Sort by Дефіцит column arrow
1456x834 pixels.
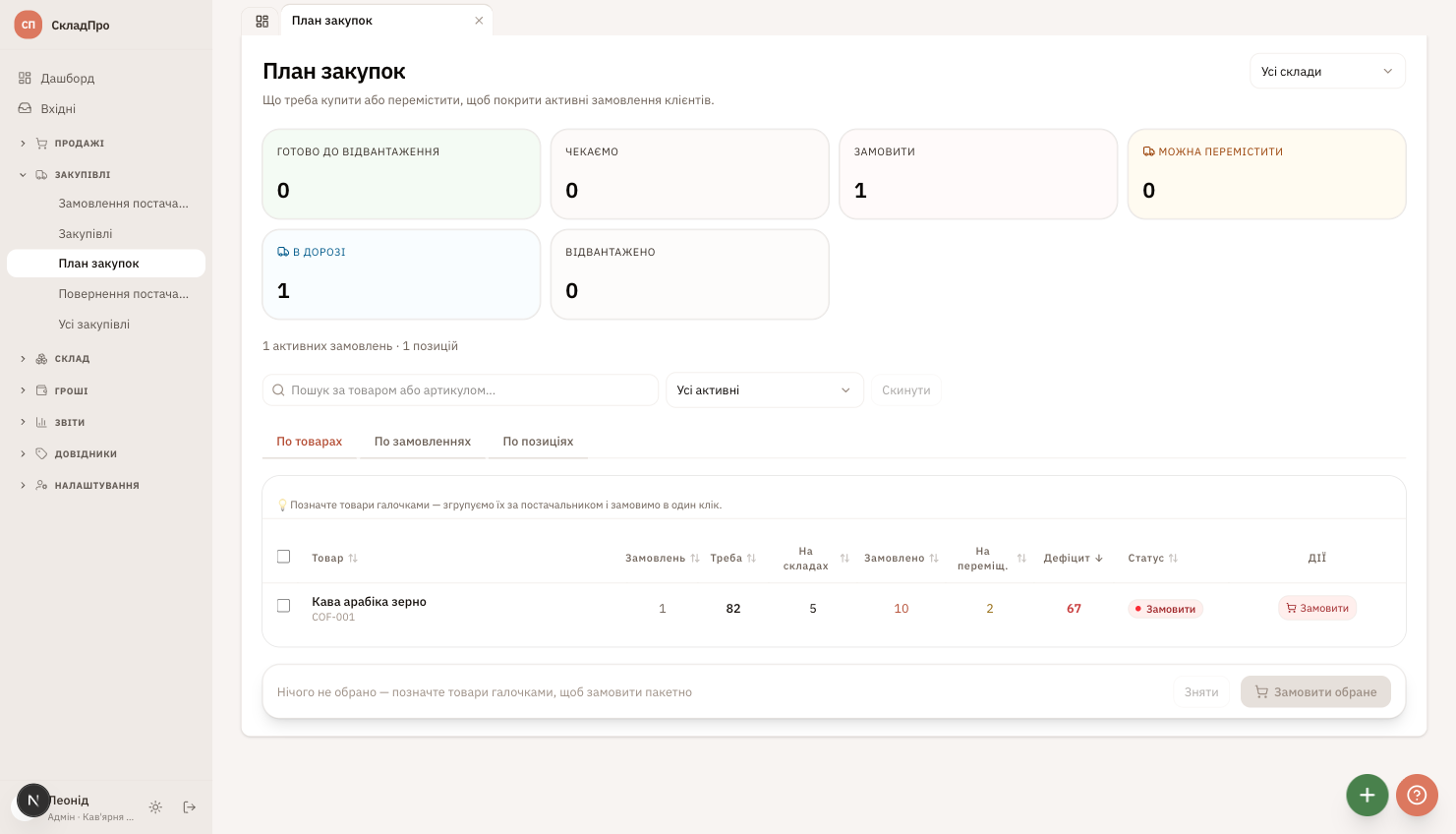click(x=1099, y=558)
